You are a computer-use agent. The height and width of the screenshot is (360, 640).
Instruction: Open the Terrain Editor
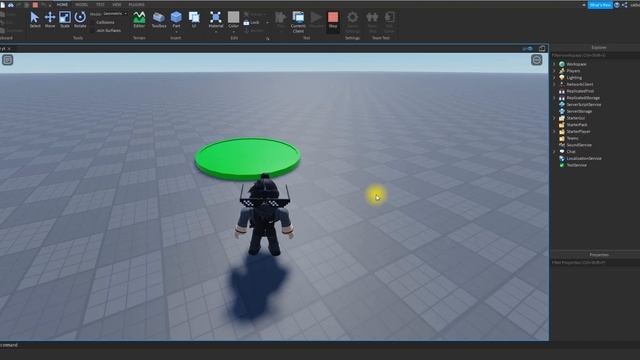(139, 19)
